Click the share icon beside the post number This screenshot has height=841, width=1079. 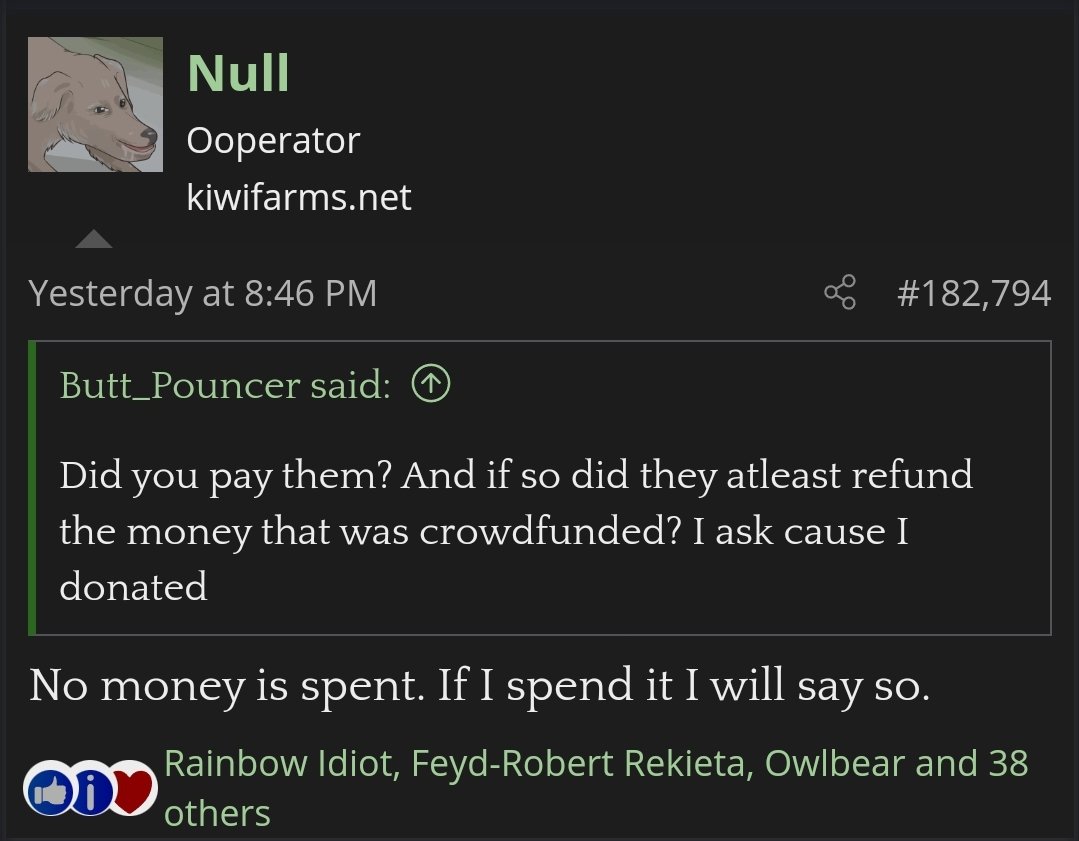840,292
